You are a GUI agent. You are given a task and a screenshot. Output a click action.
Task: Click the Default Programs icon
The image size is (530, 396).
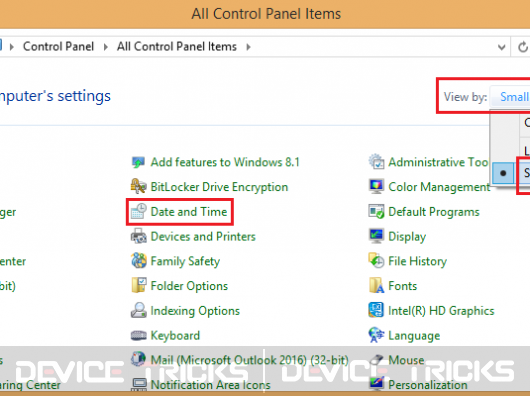376,212
